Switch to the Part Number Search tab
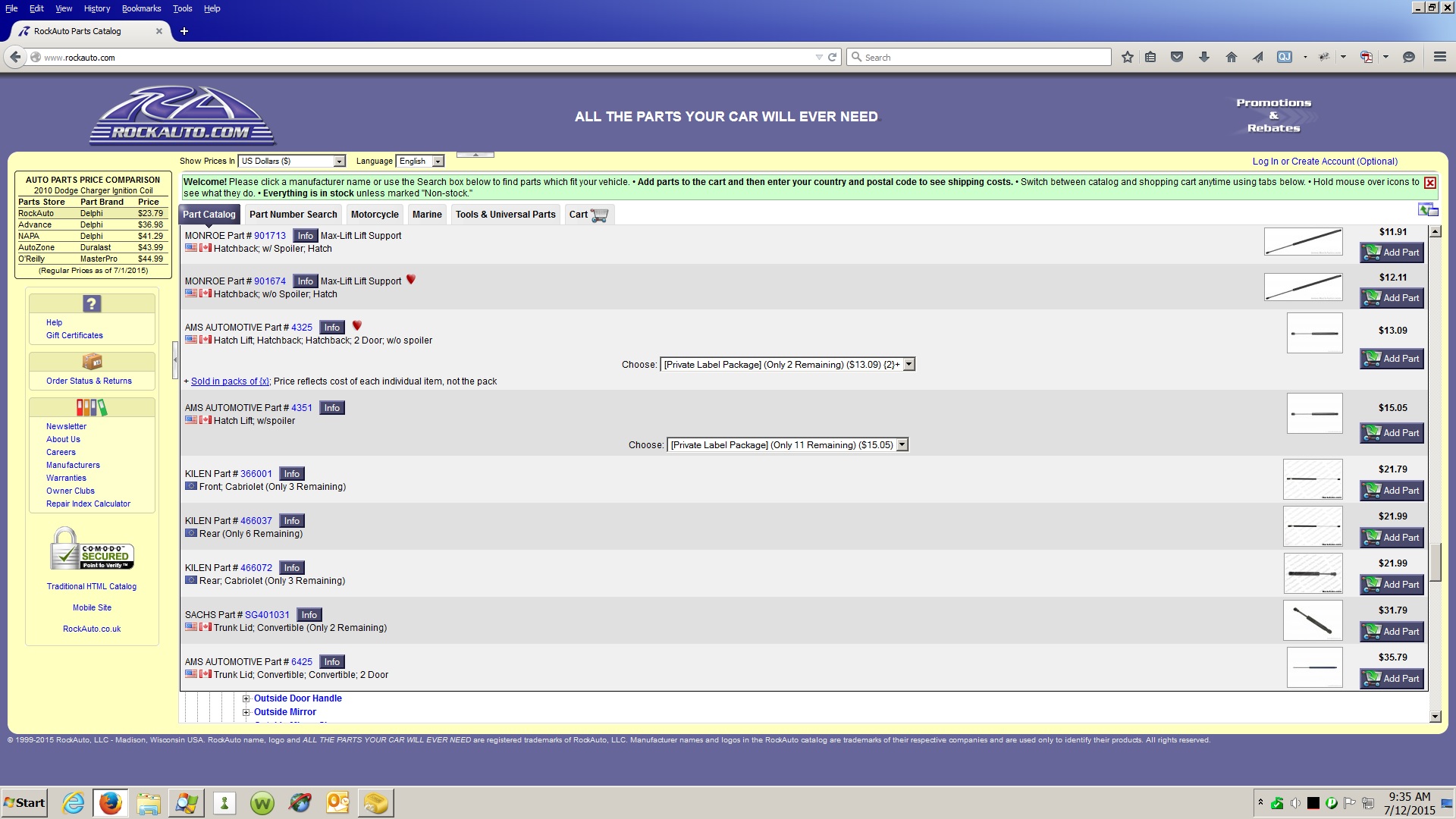 tap(293, 215)
